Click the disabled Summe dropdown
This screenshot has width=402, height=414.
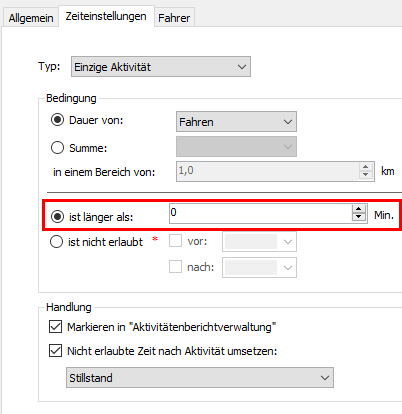click(x=236, y=146)
